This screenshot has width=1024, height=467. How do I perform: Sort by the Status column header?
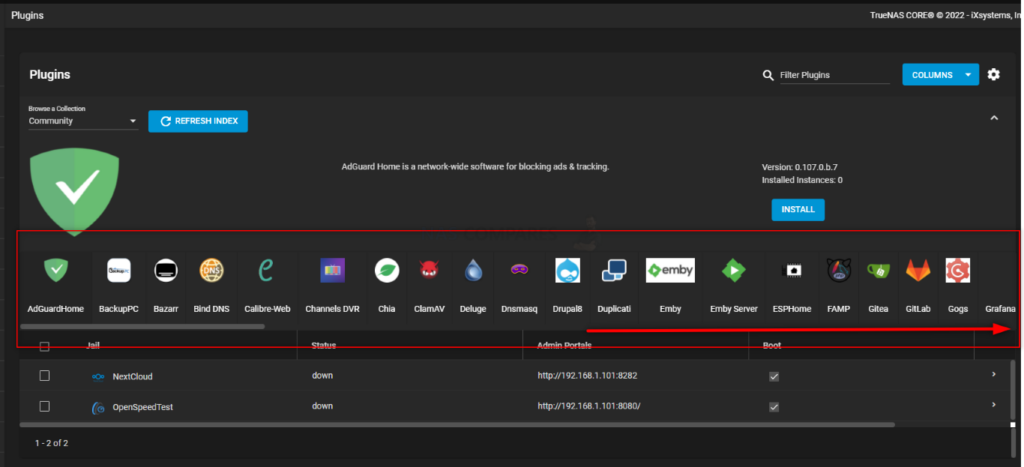click(323, 345)
